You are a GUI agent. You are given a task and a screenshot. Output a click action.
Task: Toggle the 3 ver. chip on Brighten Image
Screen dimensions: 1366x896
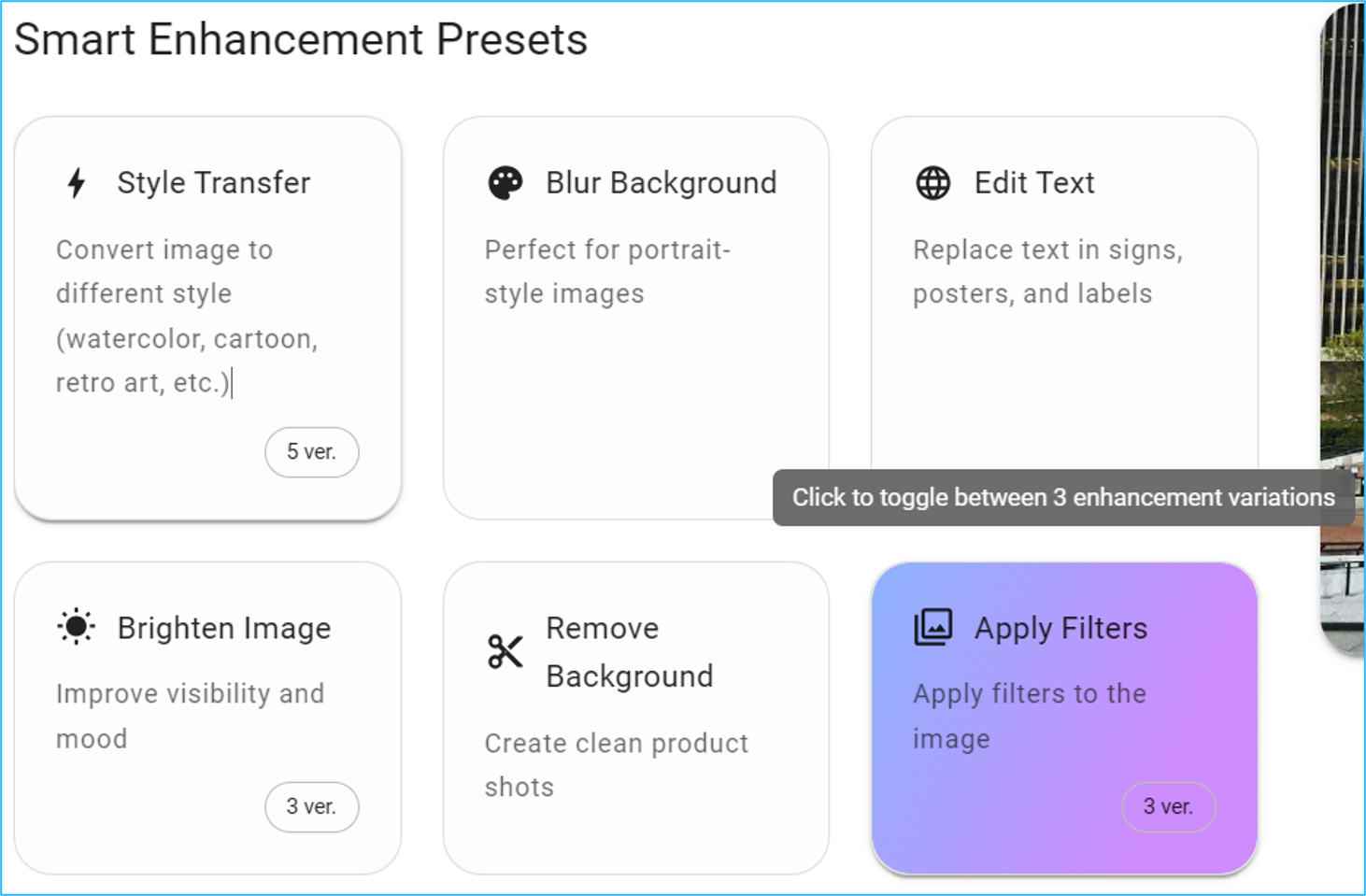pyautogui.click(x=312, y=807)
